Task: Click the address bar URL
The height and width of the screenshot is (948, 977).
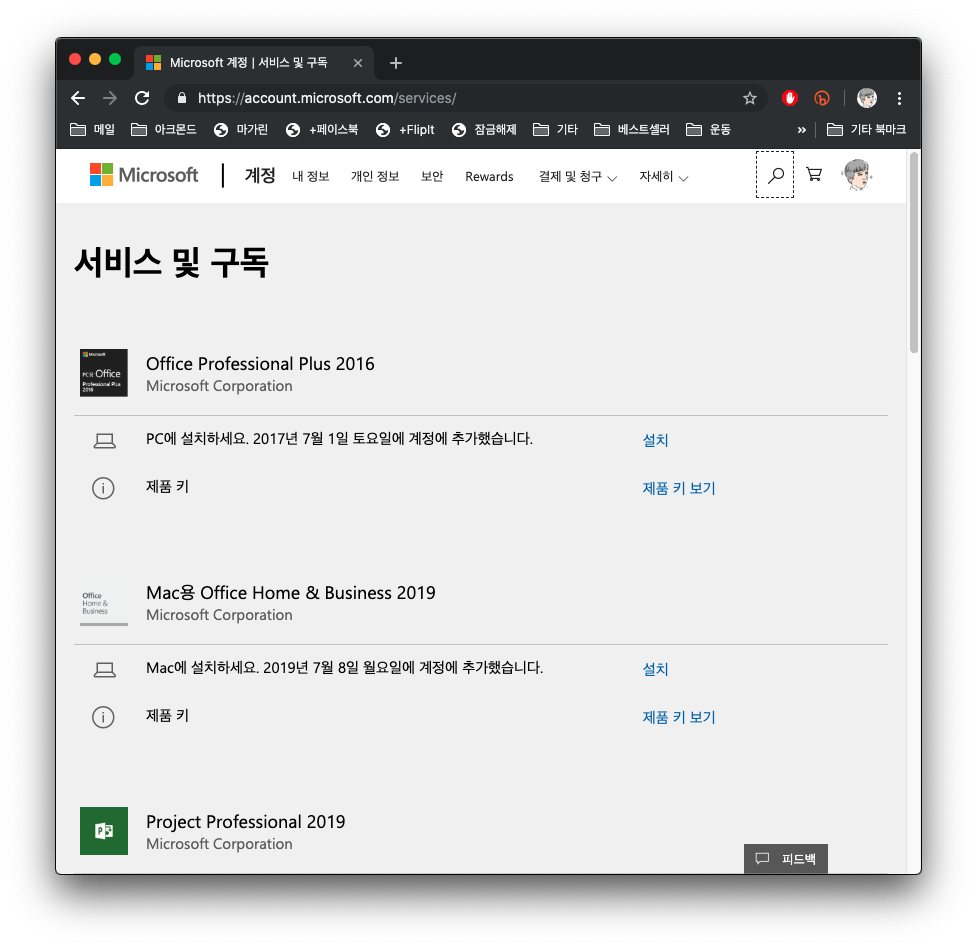Action: click(327, 98)
